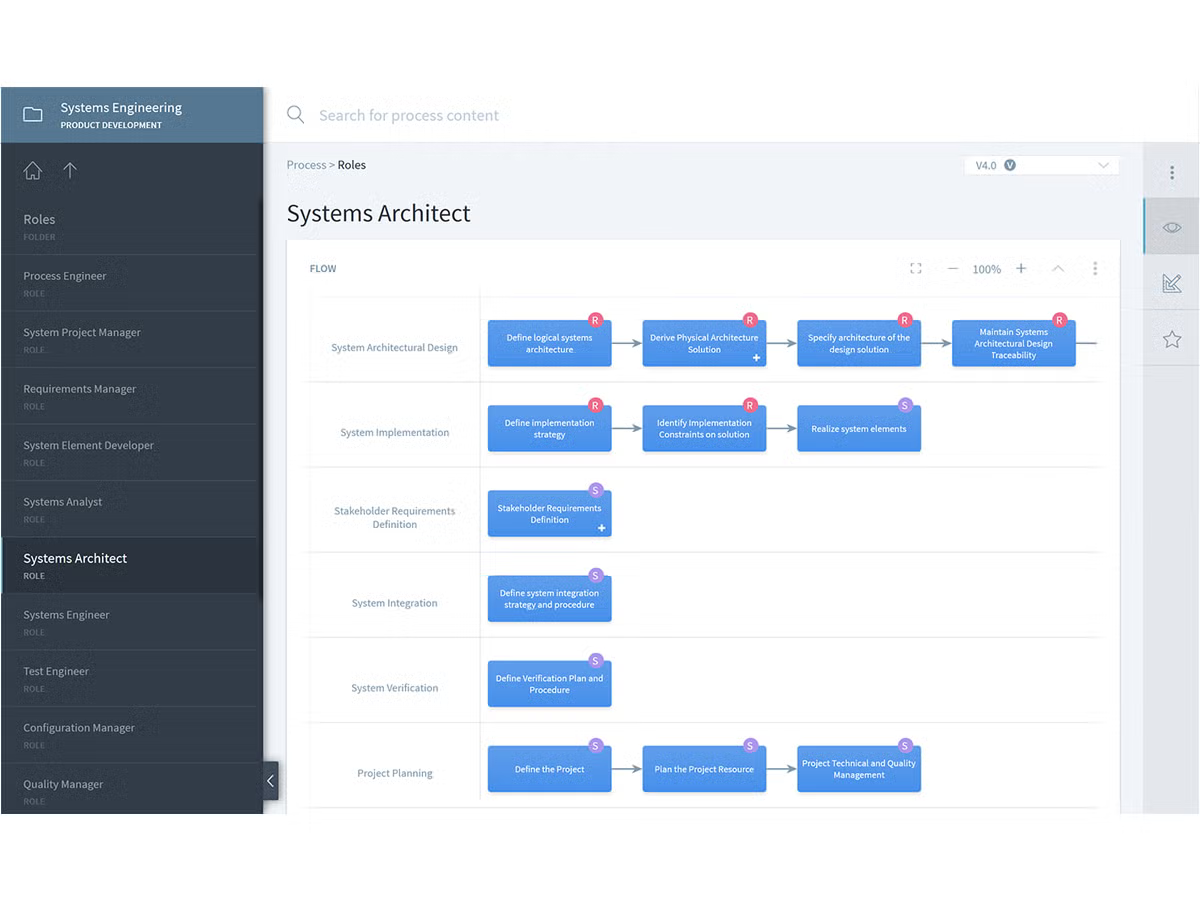Screen dimensions: 1200x900
Task: Click the Roles breadcrumb link
Action: (x=351, y=165)
